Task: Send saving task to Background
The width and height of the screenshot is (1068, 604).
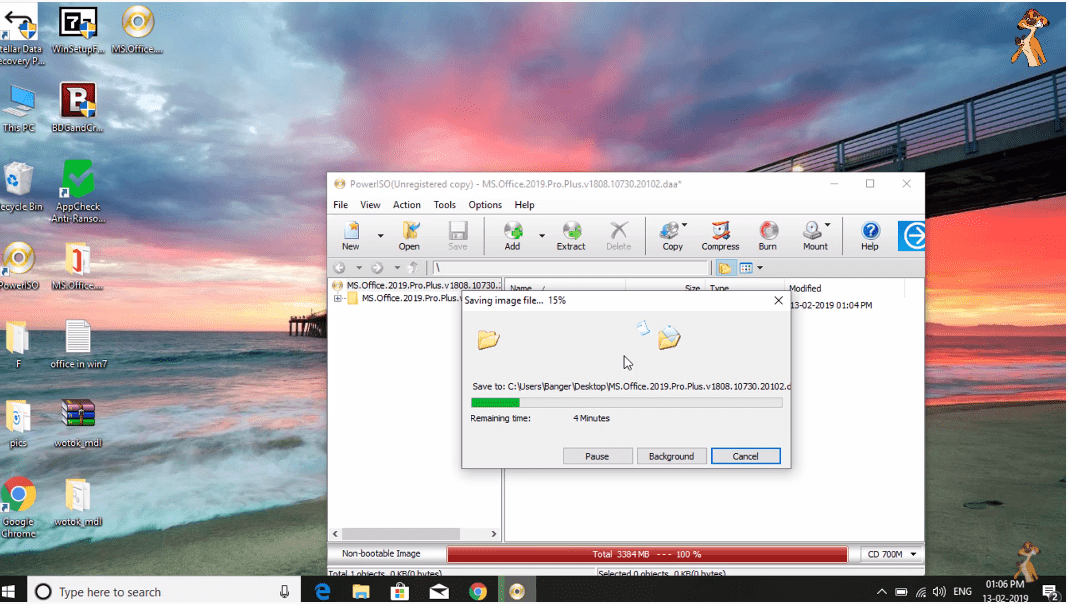Action: (671, 455)
